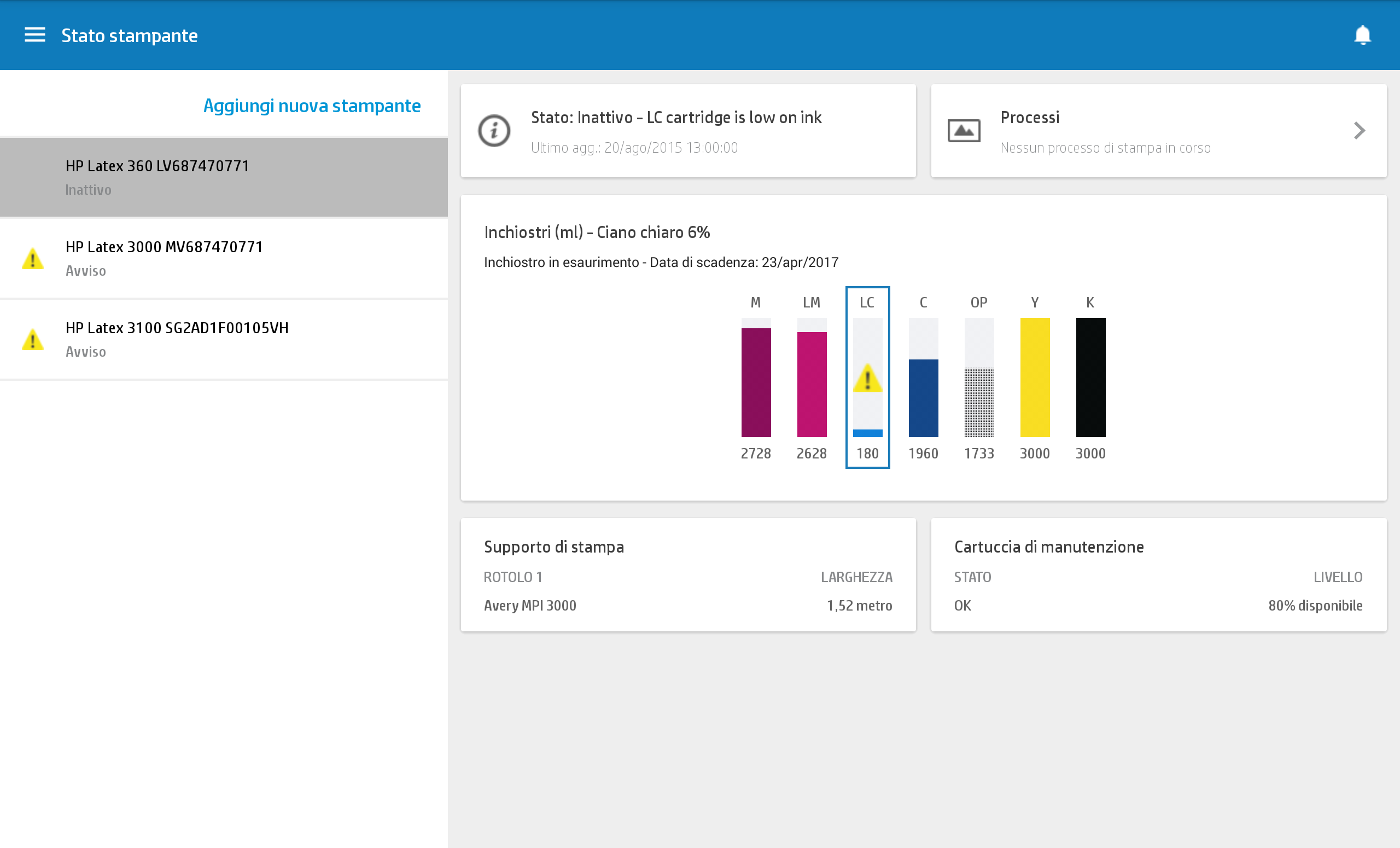Select the Yellow (Y) ink bar
Image resolution: width=1400 pixels, height=848 pixels.
[1034, 377]
